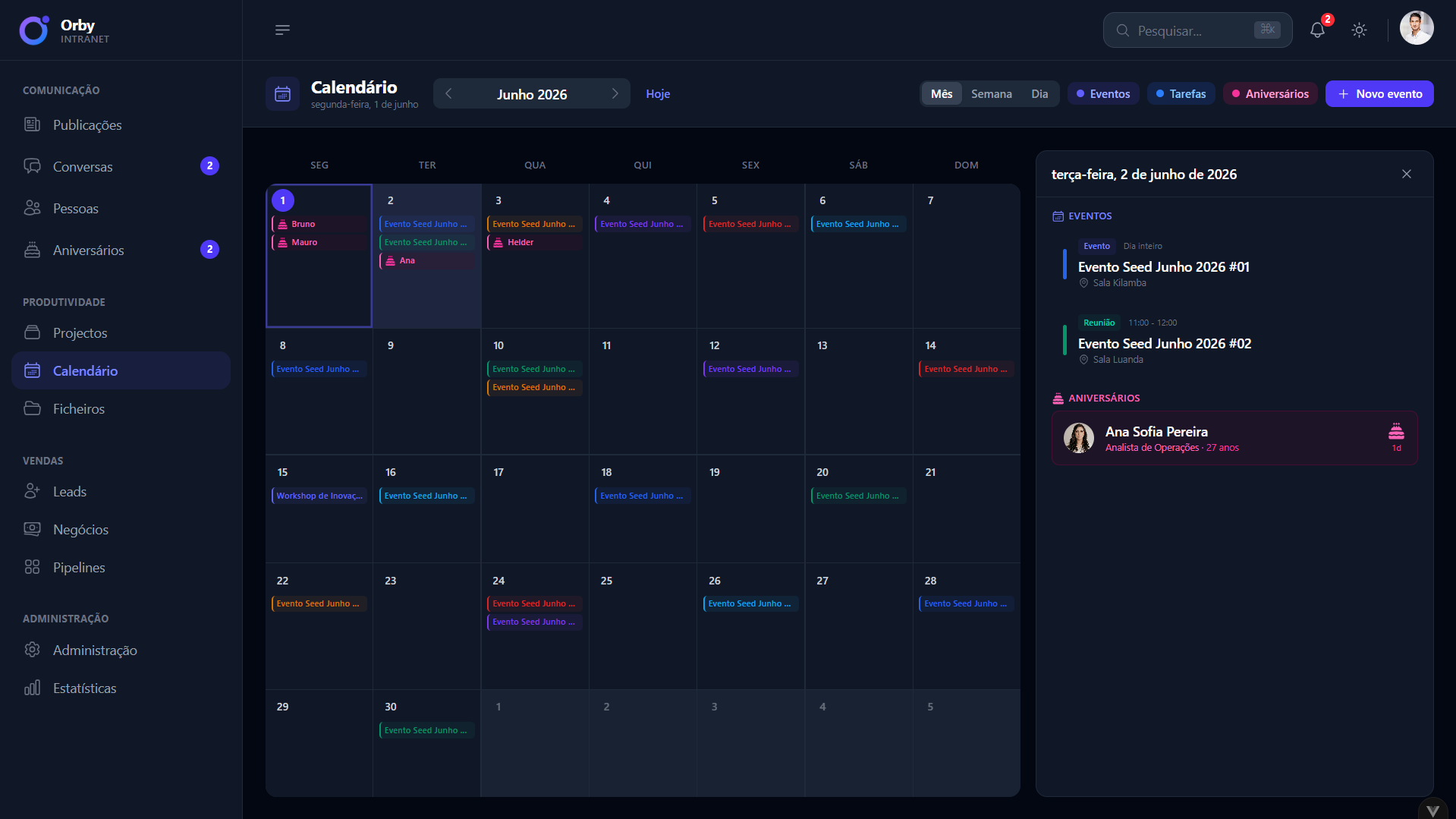Click Sala Luanda location pin icon
Image resolution: width=1456 pixels, height=819 pixels.
tap(1083, 360)
